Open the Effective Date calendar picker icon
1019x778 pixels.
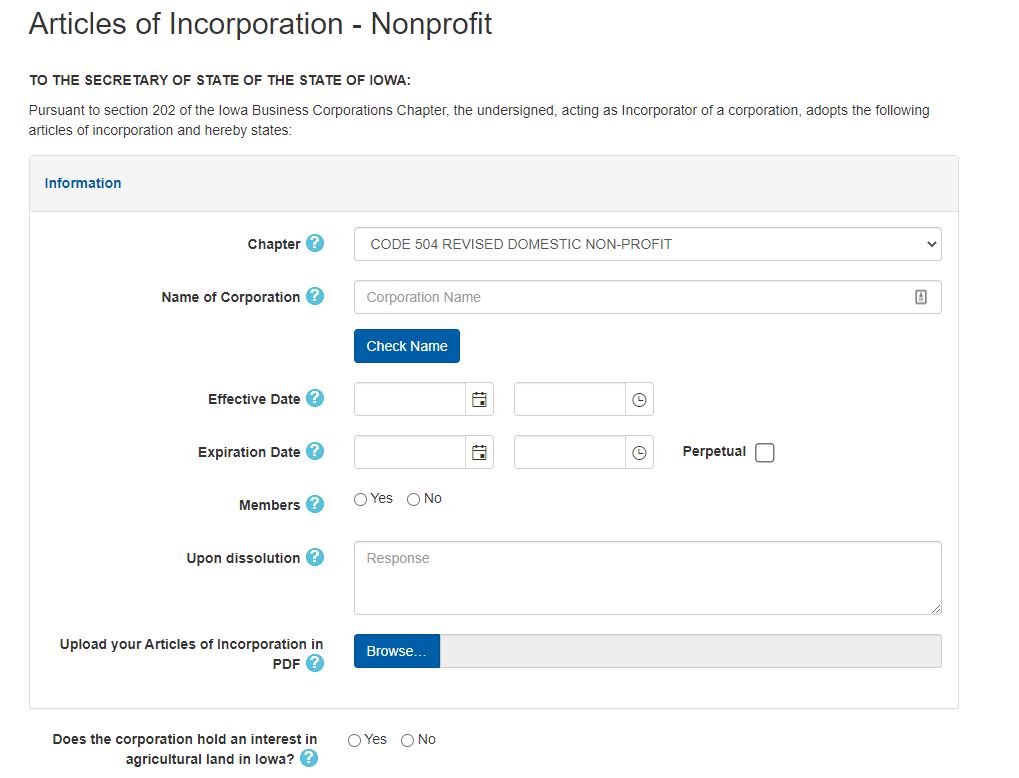(479, 398)
